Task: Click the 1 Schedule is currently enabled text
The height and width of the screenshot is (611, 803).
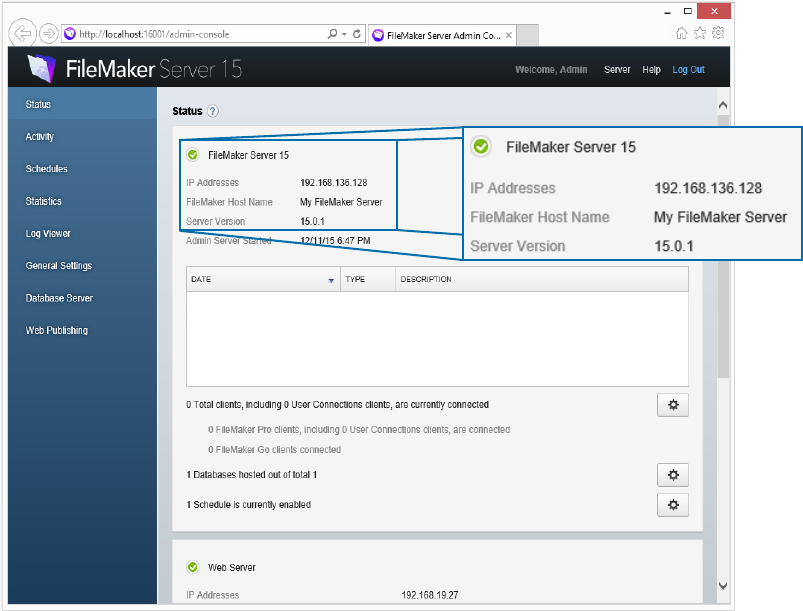Action: 248,504
